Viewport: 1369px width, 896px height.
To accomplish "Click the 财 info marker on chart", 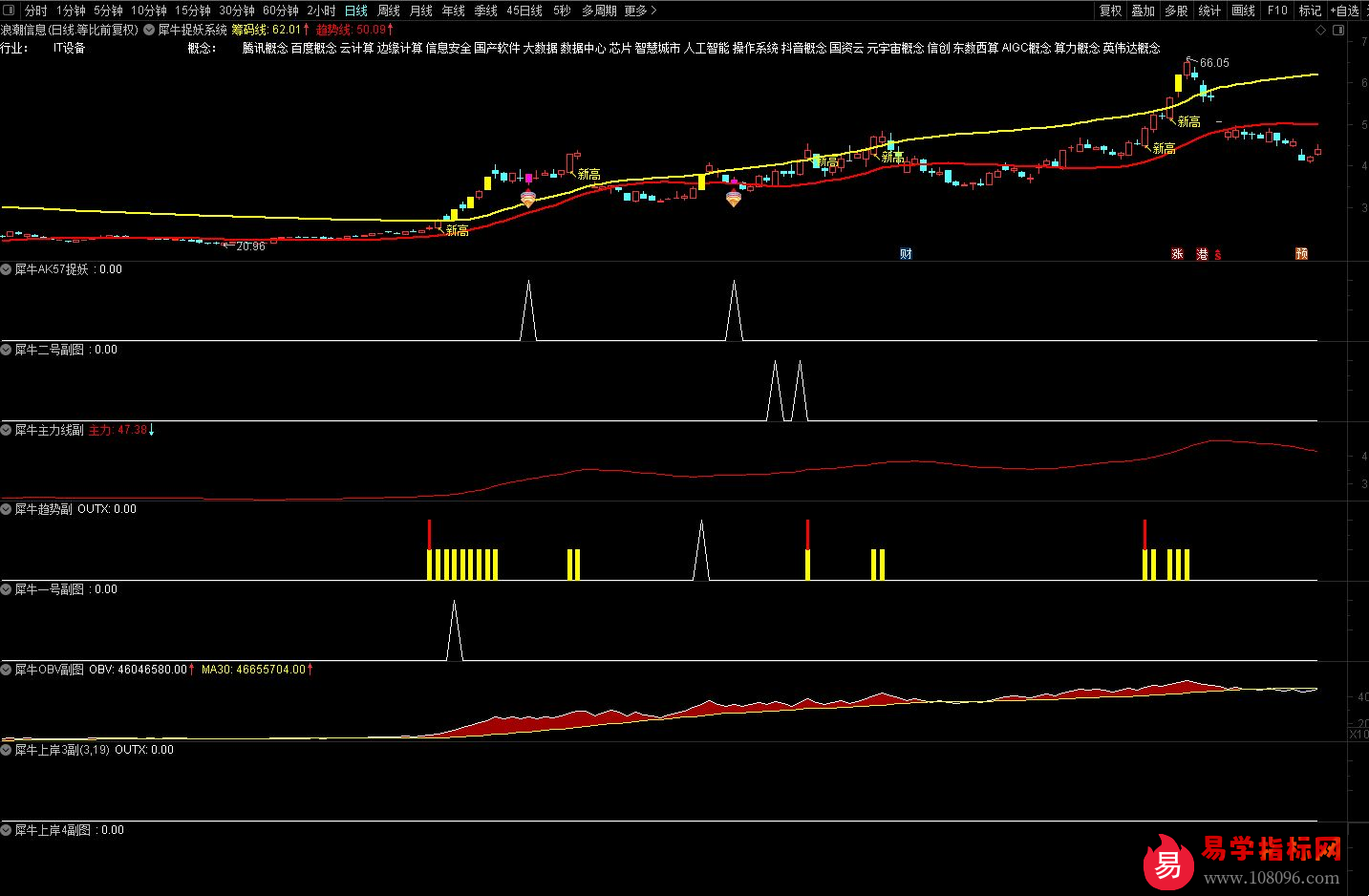I will (x=906, y=253).
